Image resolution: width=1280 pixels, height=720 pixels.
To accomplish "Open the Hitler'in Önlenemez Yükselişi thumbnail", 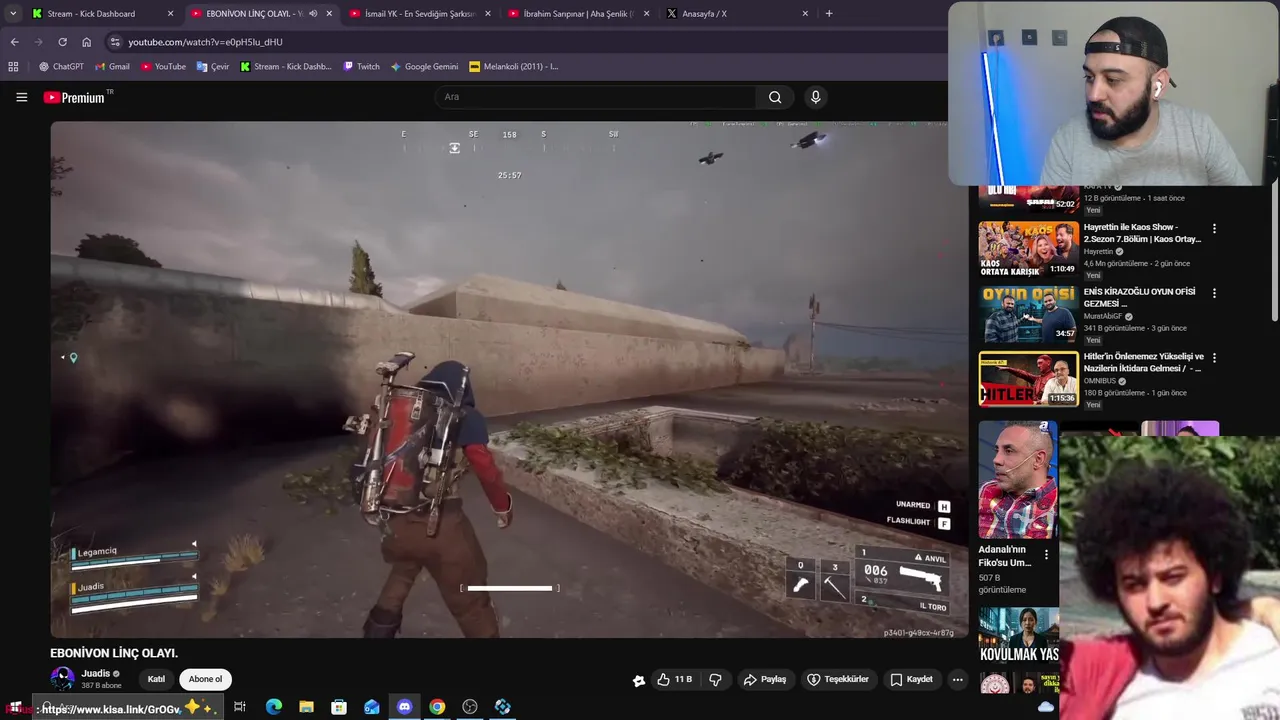I will (1028, 379).
